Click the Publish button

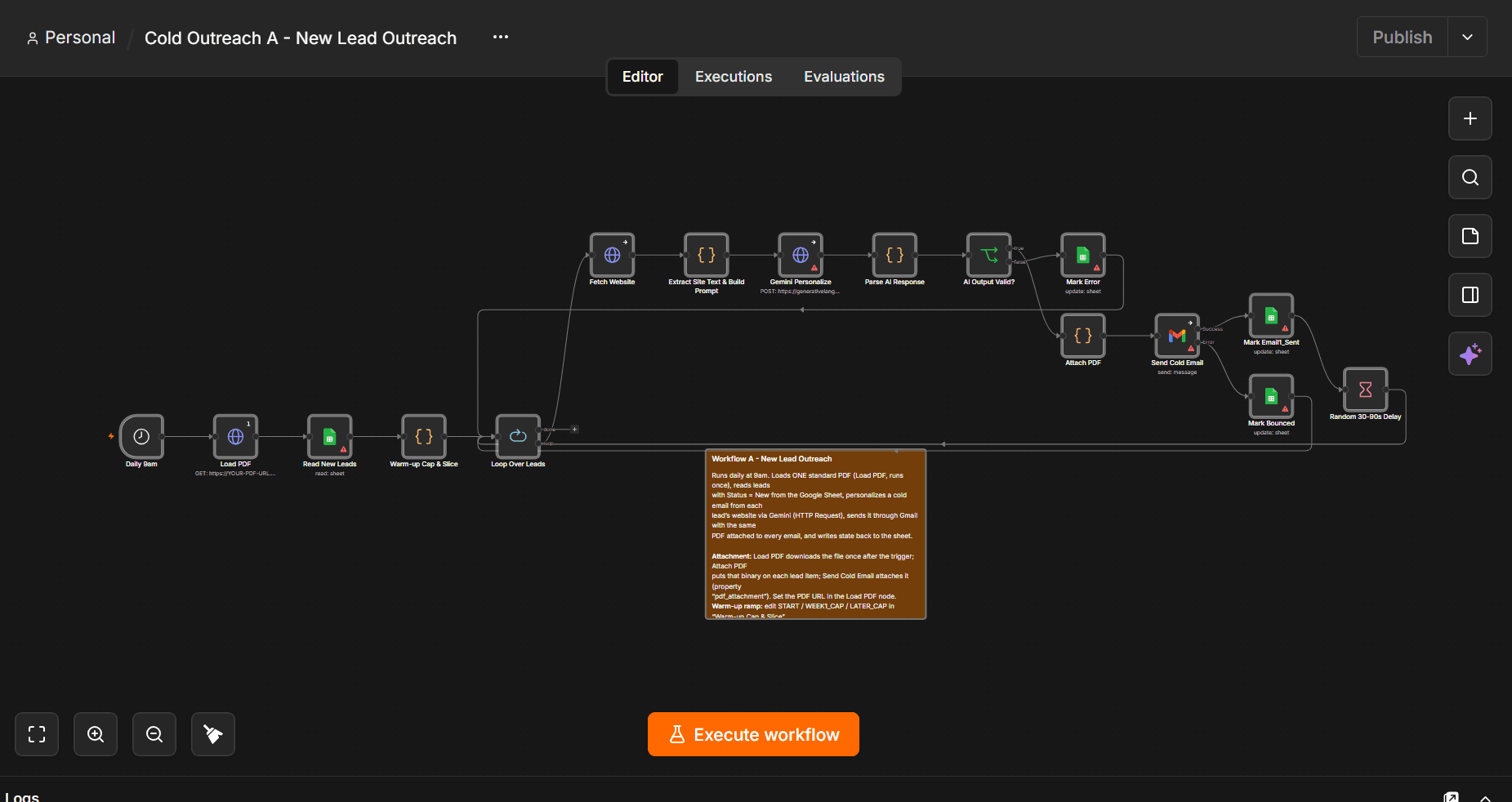pyautogui.click(x=1403, y=38)
